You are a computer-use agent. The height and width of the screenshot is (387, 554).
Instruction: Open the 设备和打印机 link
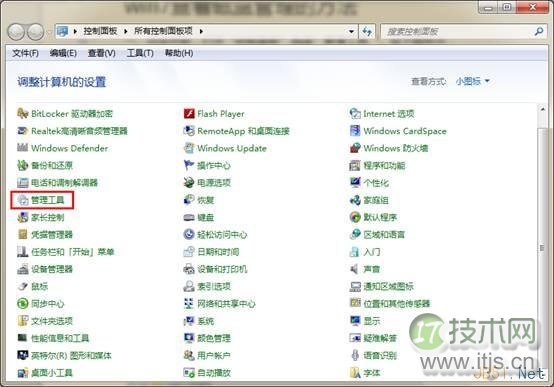pos(222,269)
